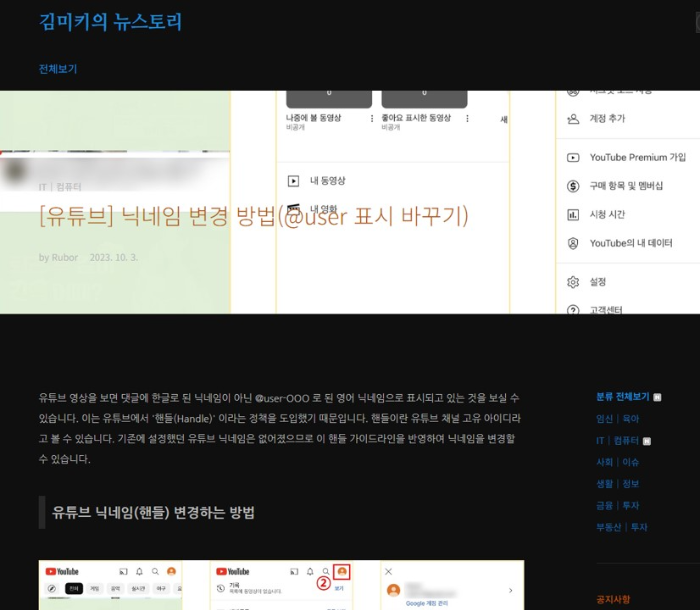Click the 시청 시간 label in the cover image

tap(607, 214)
